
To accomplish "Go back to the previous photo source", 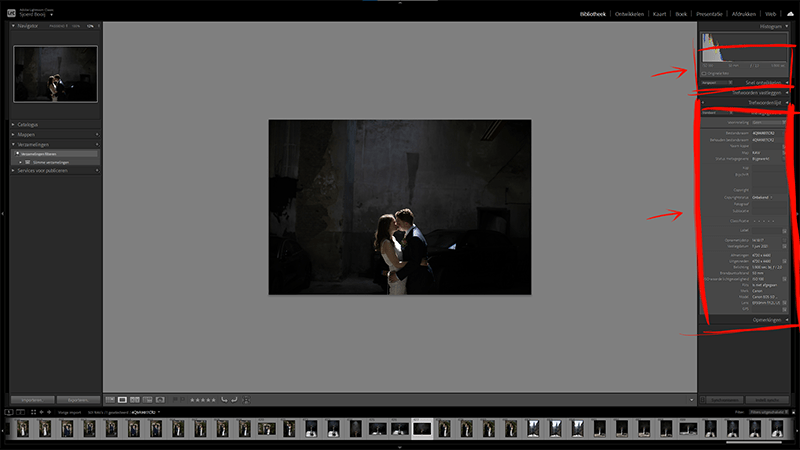I will pos(42,412).
